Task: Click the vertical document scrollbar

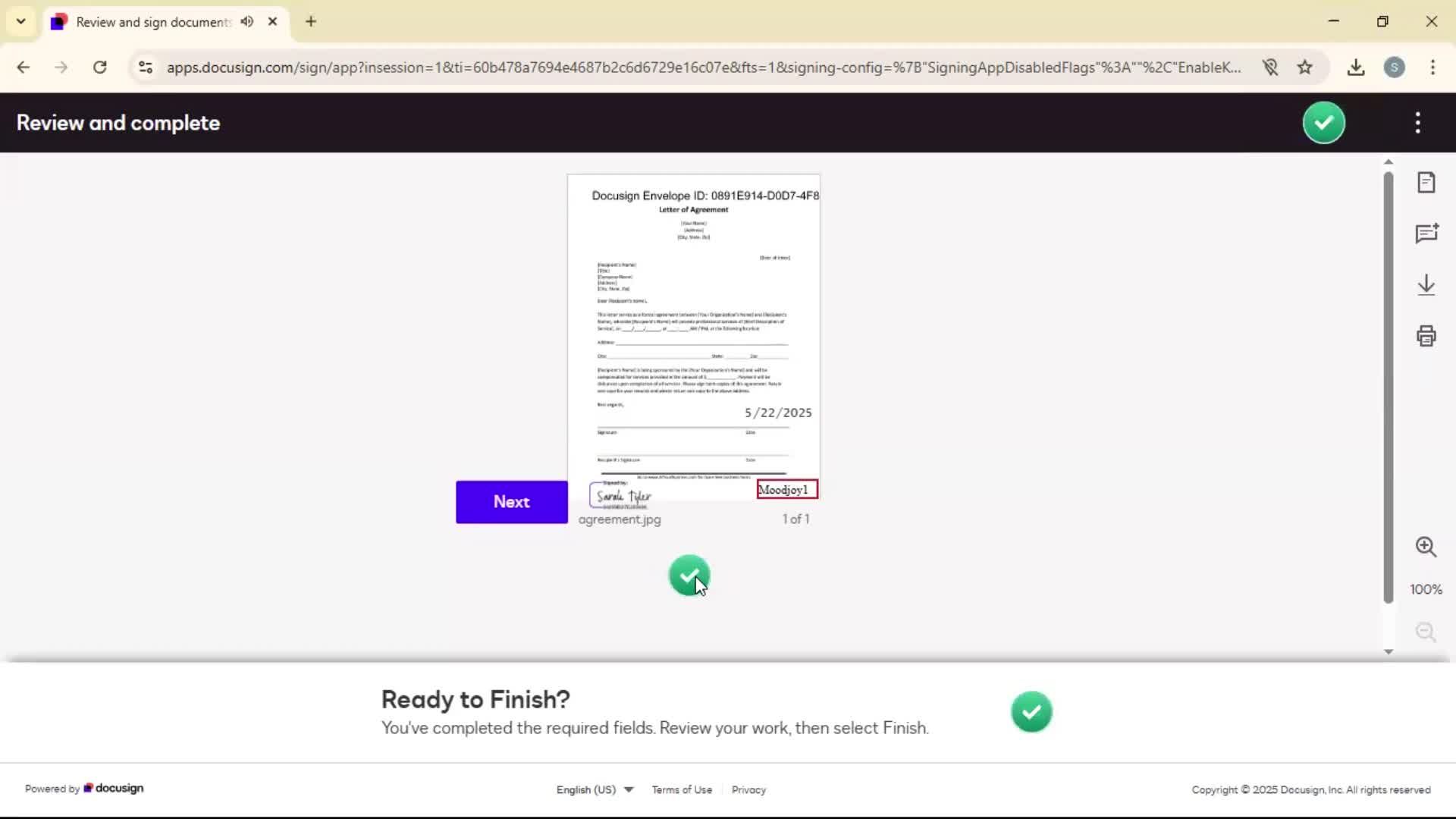Action: pos(1389,387)
